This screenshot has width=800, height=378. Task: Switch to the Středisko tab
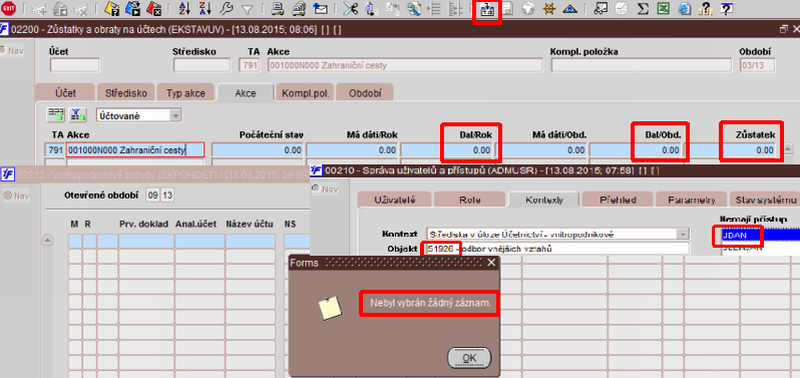[x=126, y=93]
